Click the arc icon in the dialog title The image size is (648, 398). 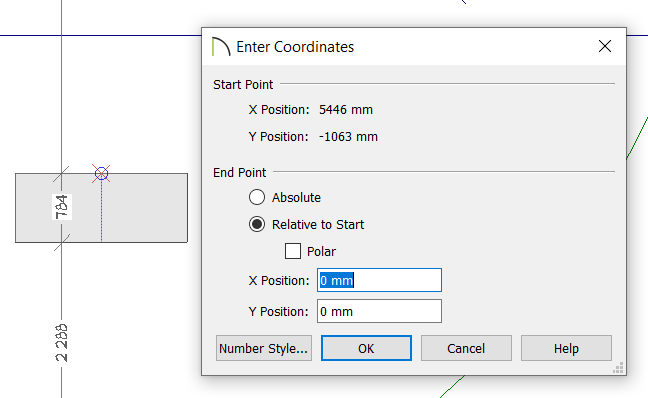(x=221, y=46)
